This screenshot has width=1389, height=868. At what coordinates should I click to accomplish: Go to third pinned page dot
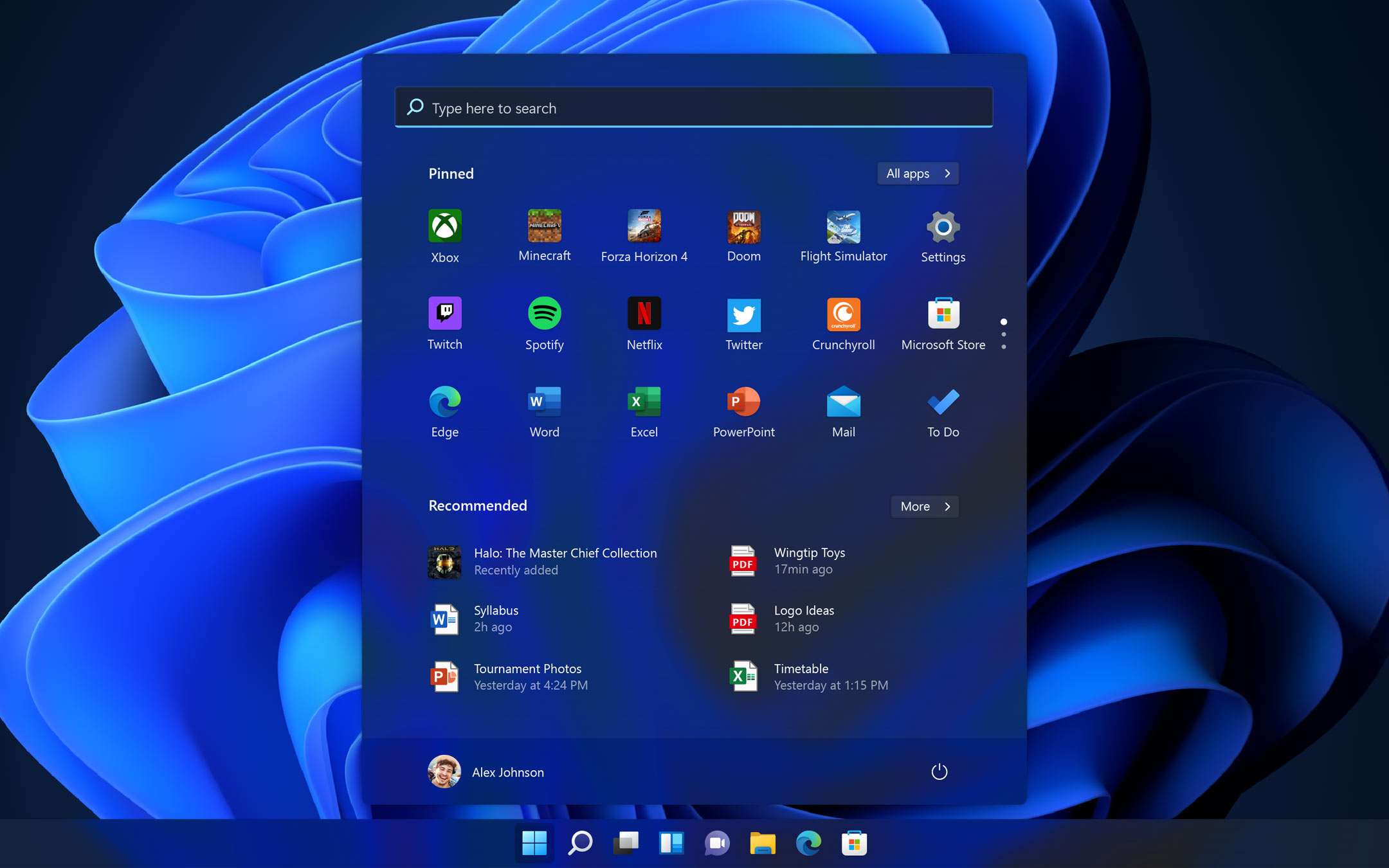point(1004,347)
